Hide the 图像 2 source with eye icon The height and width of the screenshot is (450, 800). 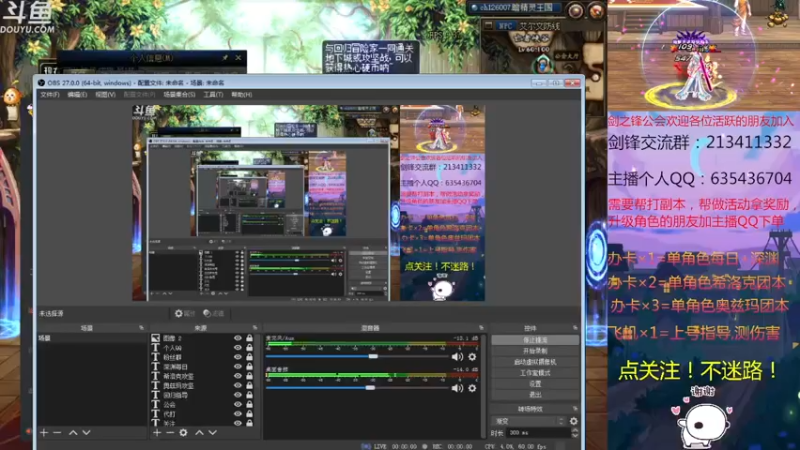tap(238, 338)
